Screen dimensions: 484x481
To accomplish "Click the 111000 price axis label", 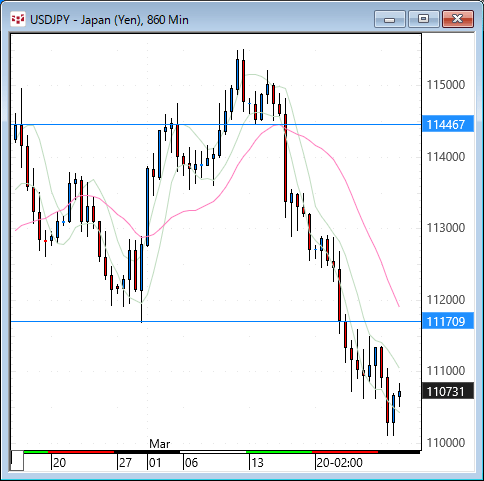I will pos(446,371).
